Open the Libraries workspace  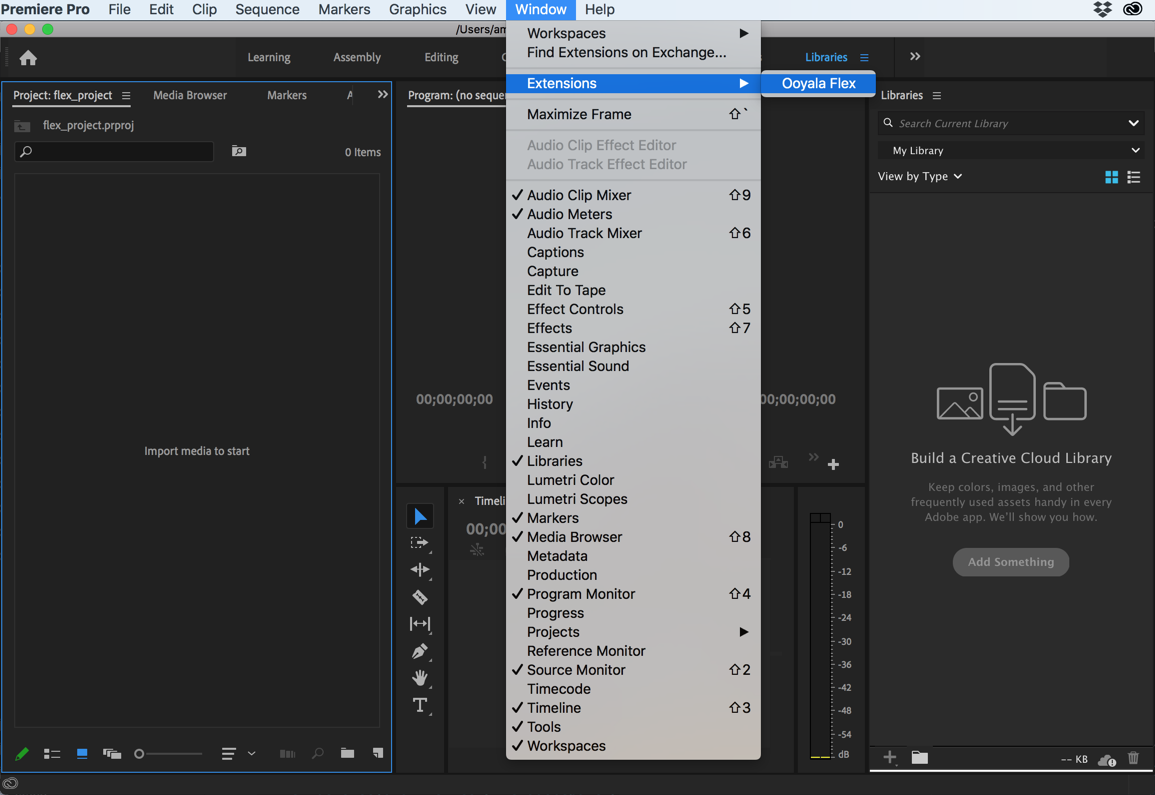click(x=826, y=57)
